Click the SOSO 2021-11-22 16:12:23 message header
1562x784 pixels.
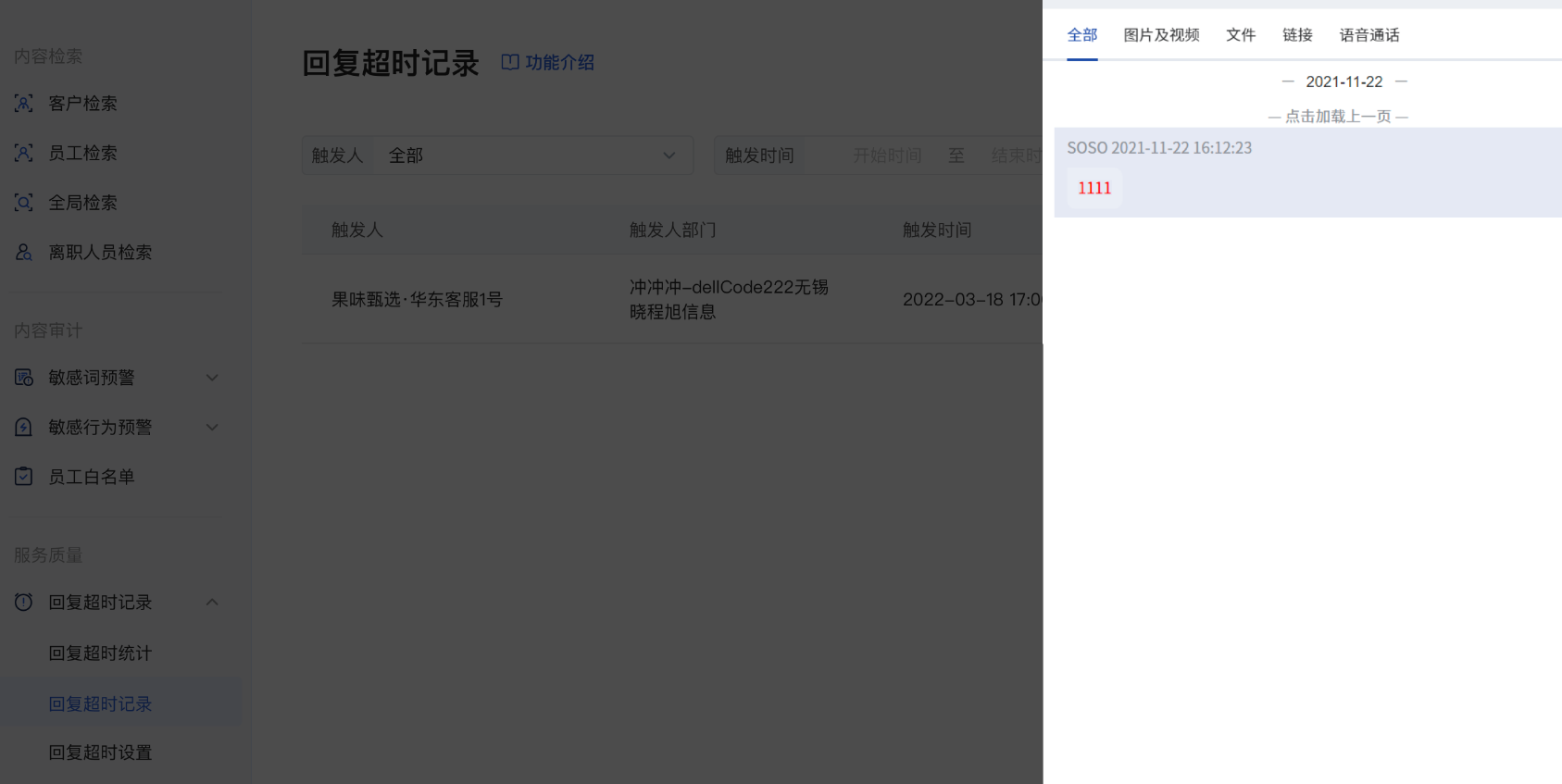pyautogui.click(x=1159, y=148)
